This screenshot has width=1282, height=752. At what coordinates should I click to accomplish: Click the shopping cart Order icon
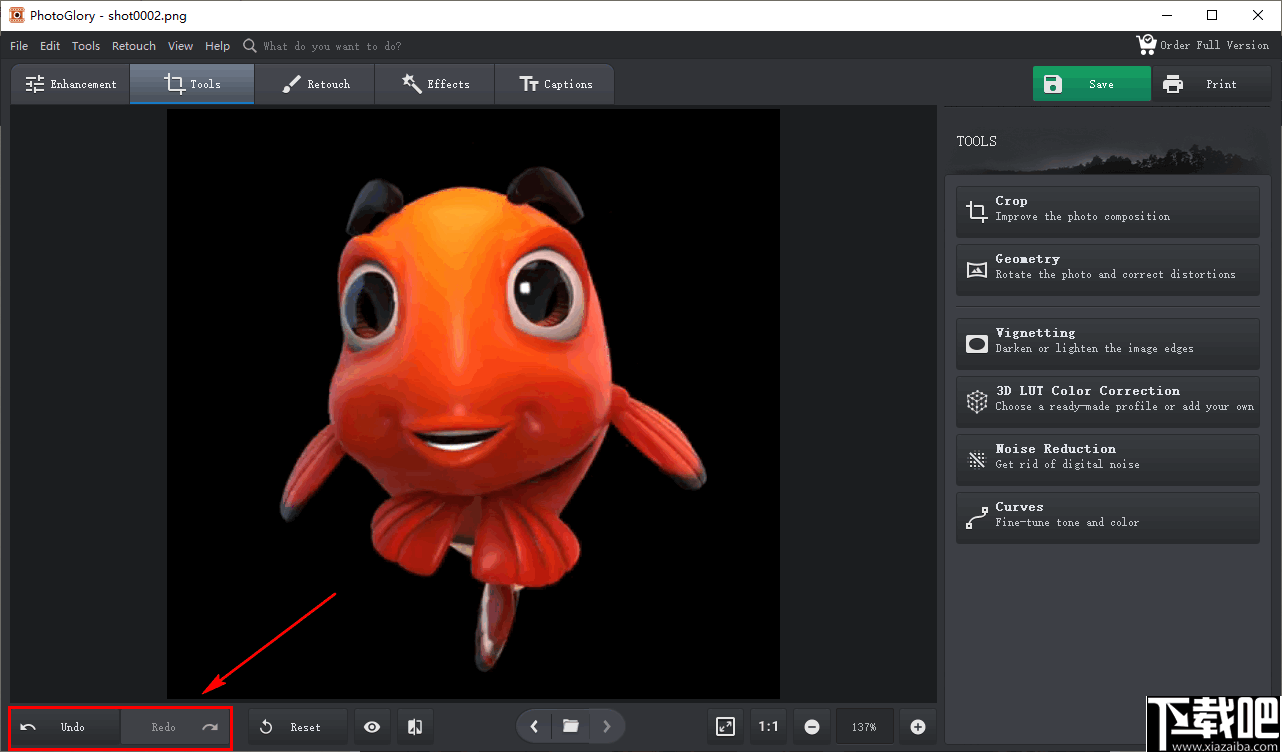[x=1146, y=45]
